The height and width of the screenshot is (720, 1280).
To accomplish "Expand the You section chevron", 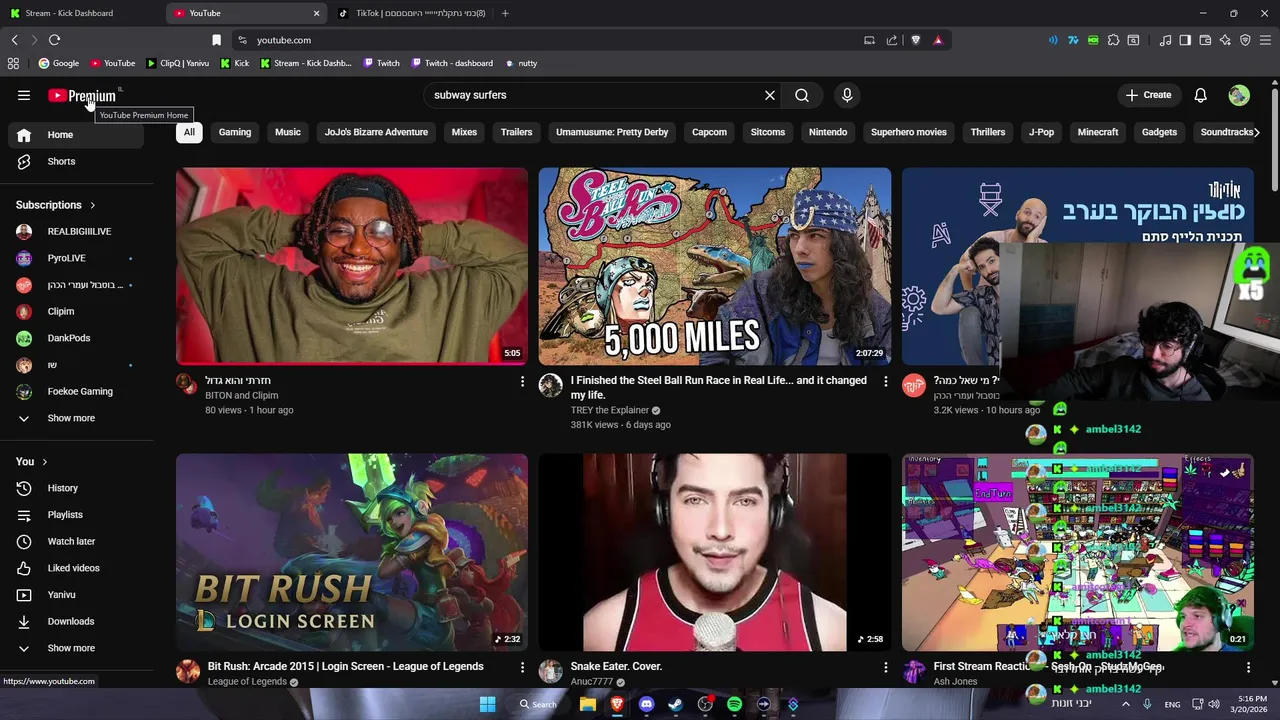I will tap(44, 462).
